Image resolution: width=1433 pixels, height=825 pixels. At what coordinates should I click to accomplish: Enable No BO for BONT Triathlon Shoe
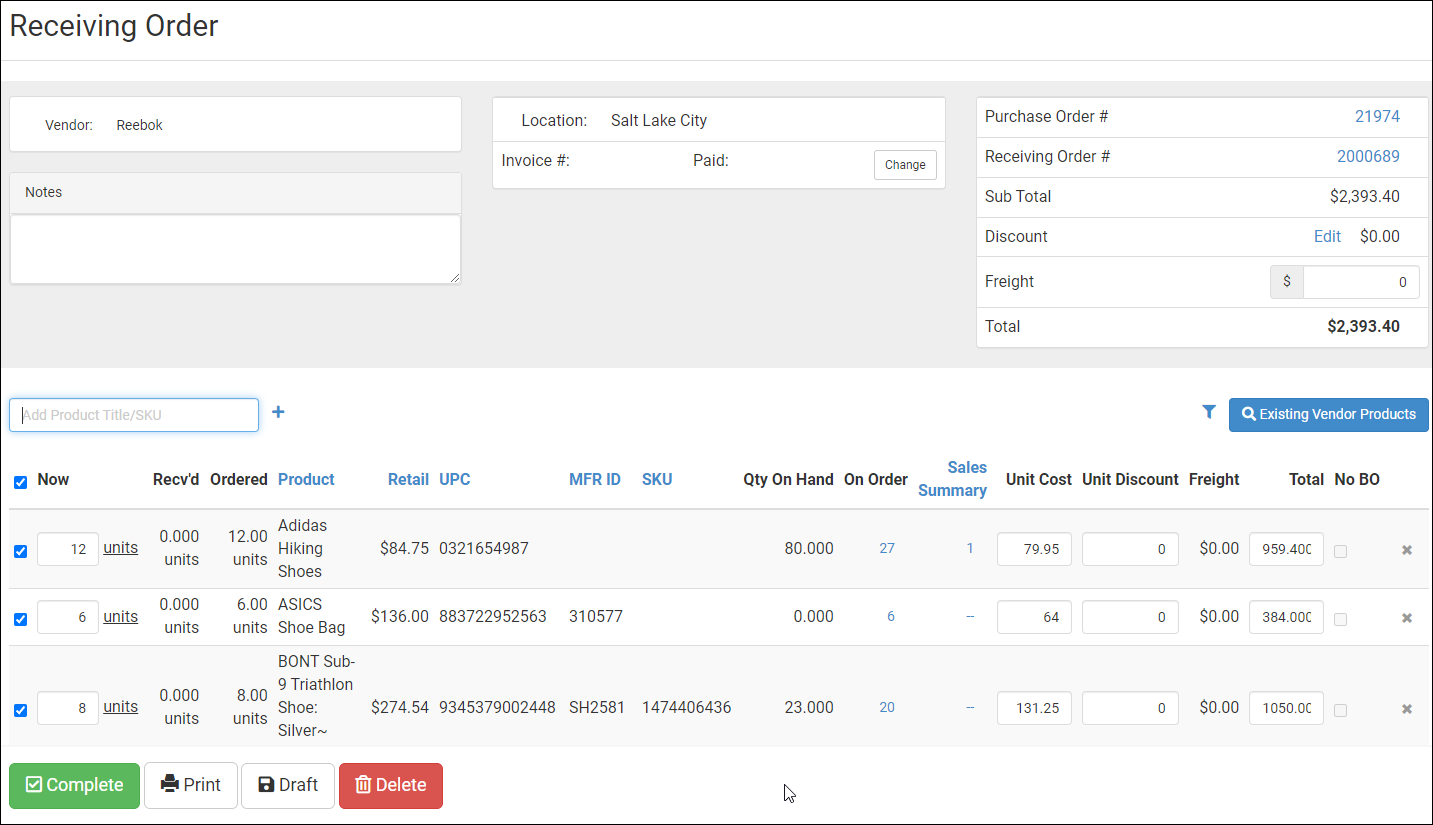point(1340,710)
